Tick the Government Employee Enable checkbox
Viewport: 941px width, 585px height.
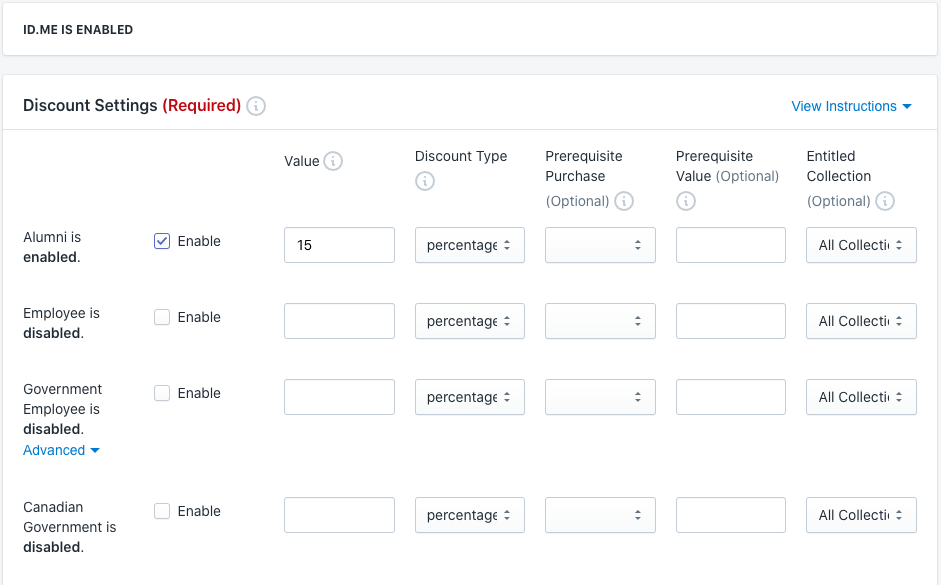tap(162, 393)
